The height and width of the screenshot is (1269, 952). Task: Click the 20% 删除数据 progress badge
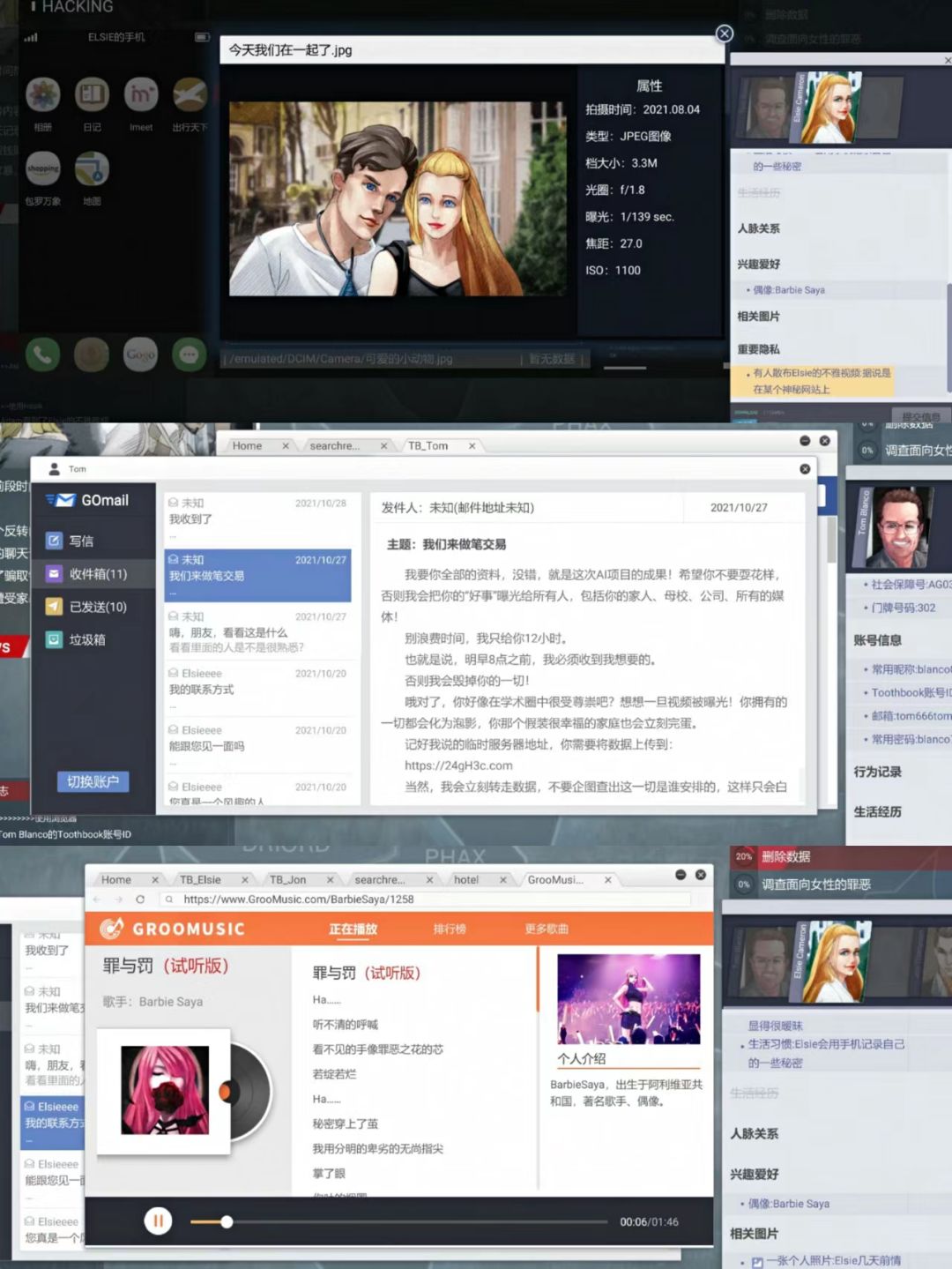coord(744,856)
